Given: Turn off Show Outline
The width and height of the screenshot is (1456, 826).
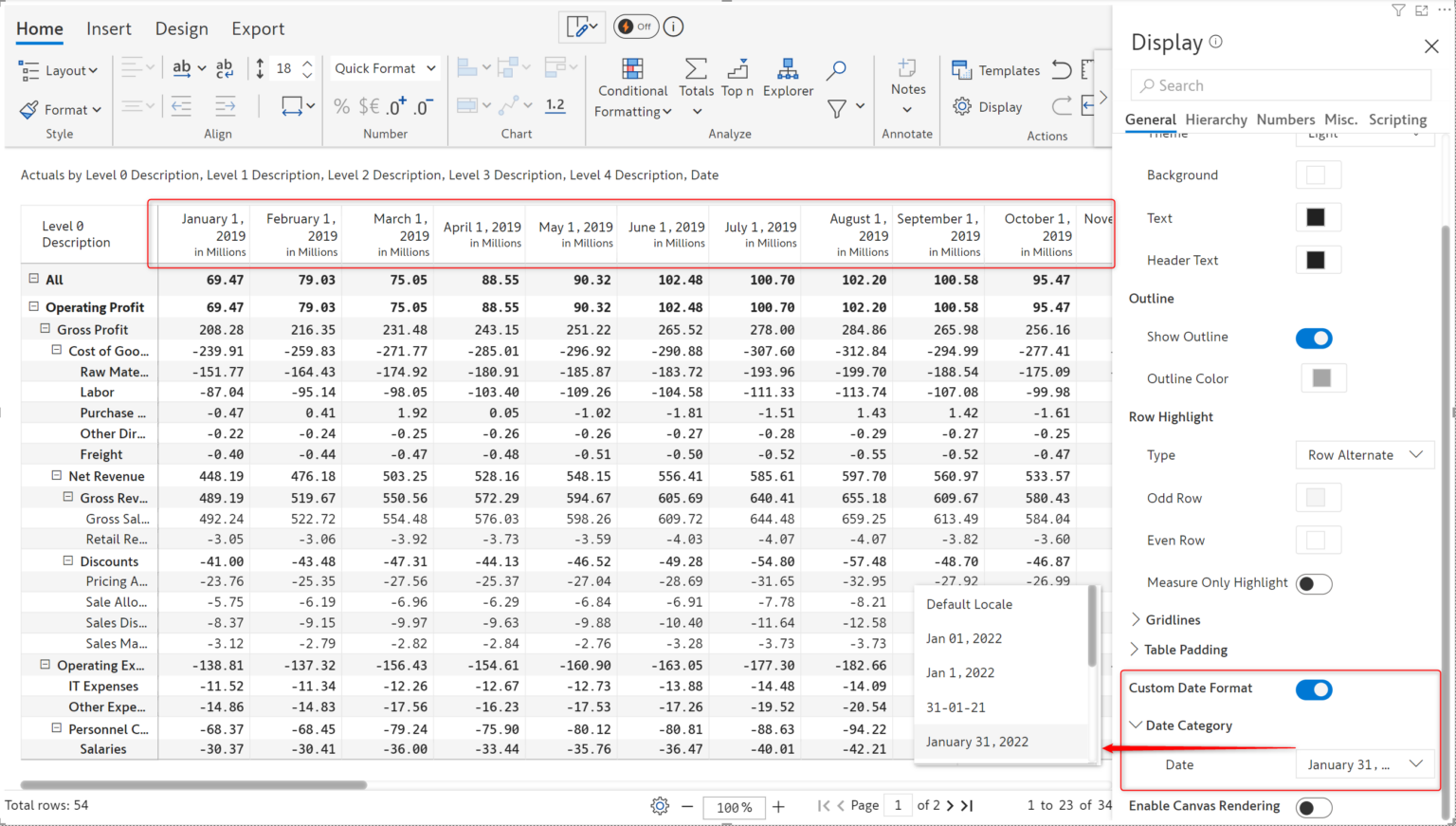Looking at the screenshot, I should click(x=1314, y=338).
